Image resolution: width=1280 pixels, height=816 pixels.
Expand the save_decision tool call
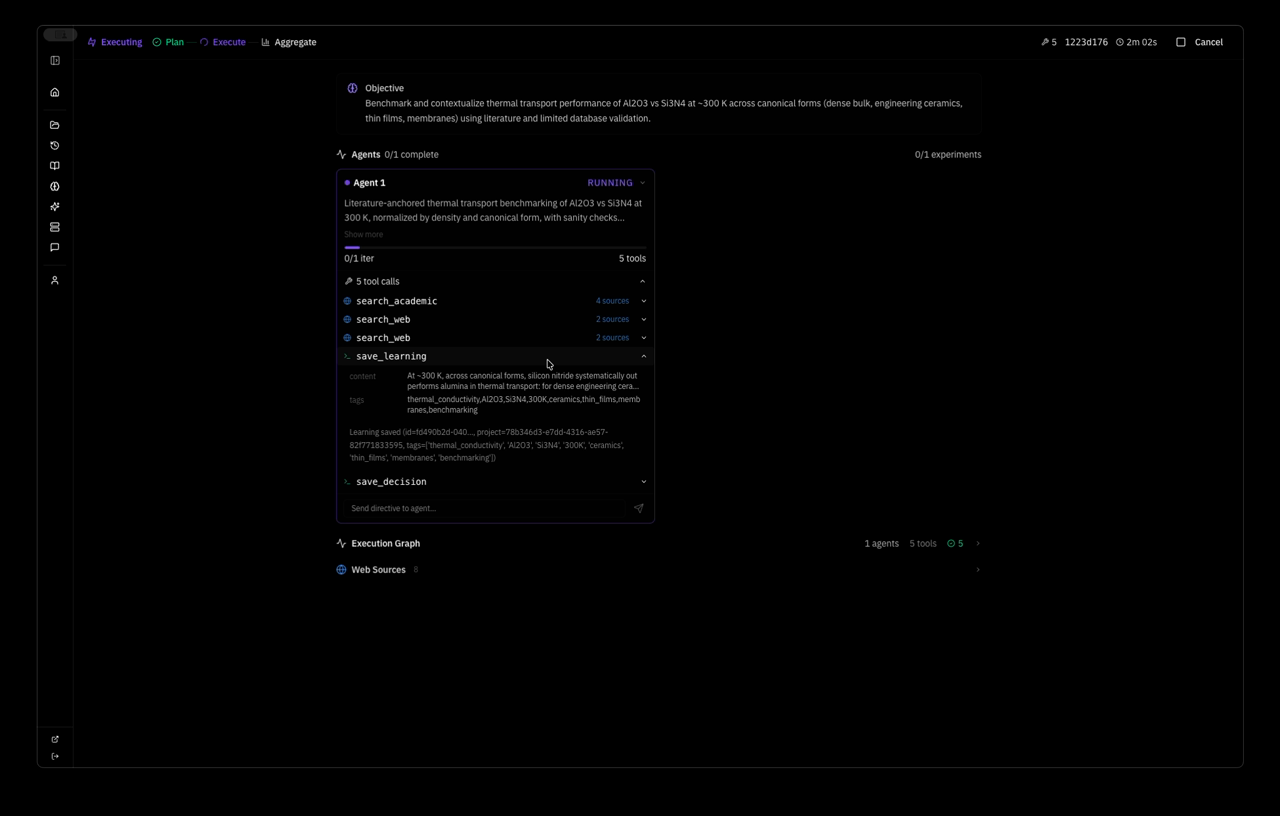point(643,482)
